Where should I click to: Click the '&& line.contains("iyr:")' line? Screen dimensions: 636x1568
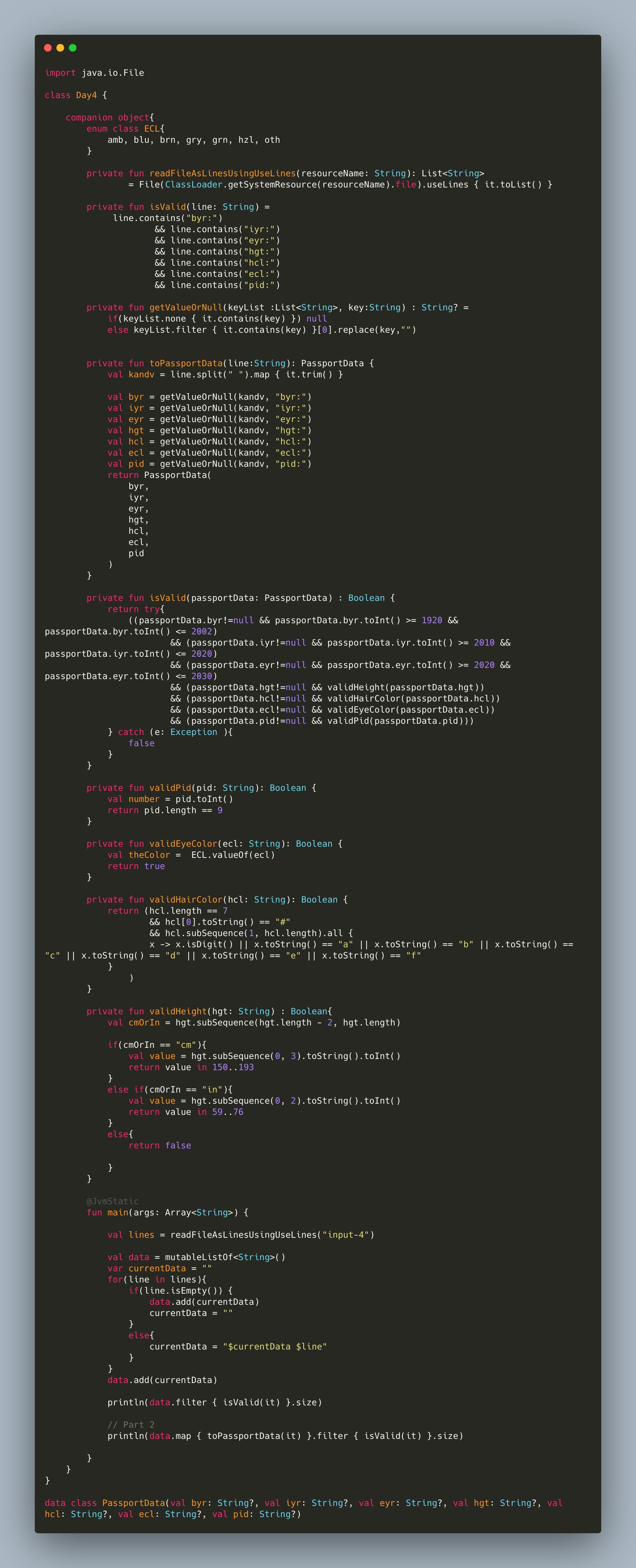point(217,229)
